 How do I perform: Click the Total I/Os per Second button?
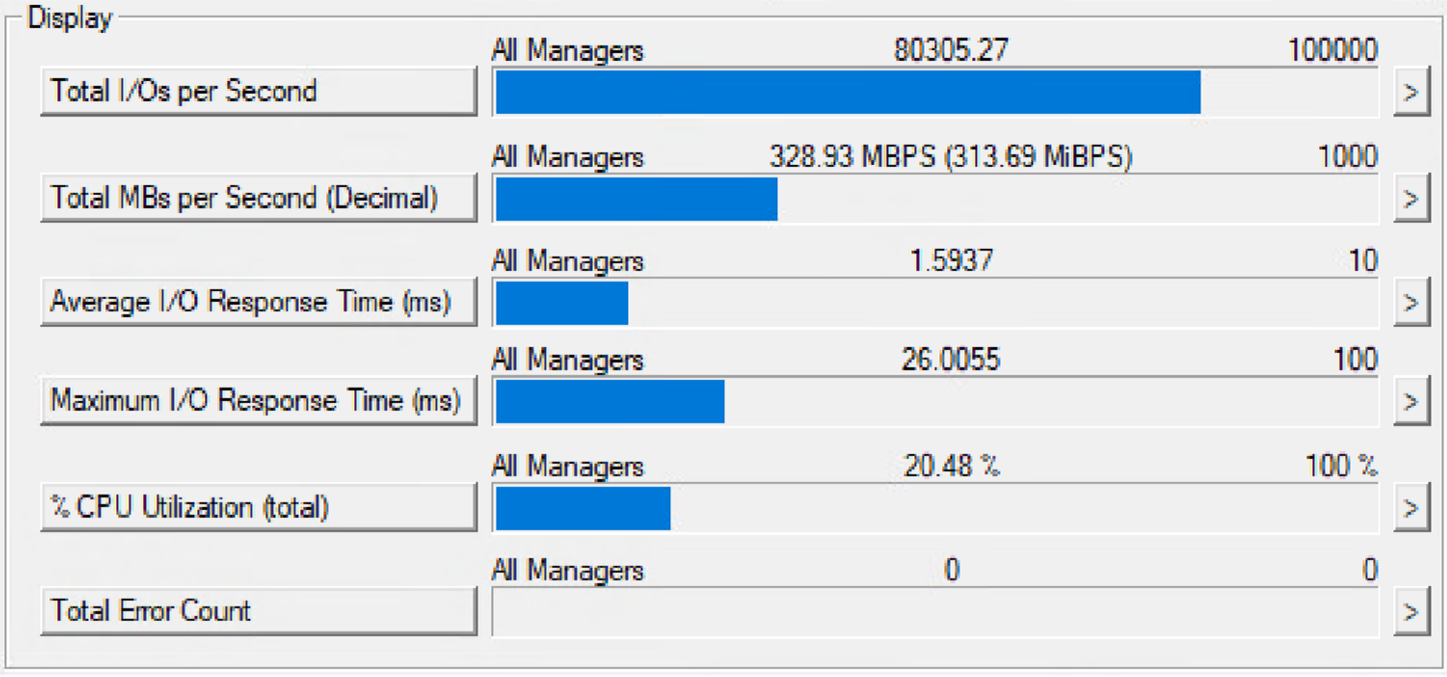pos(259,92)
